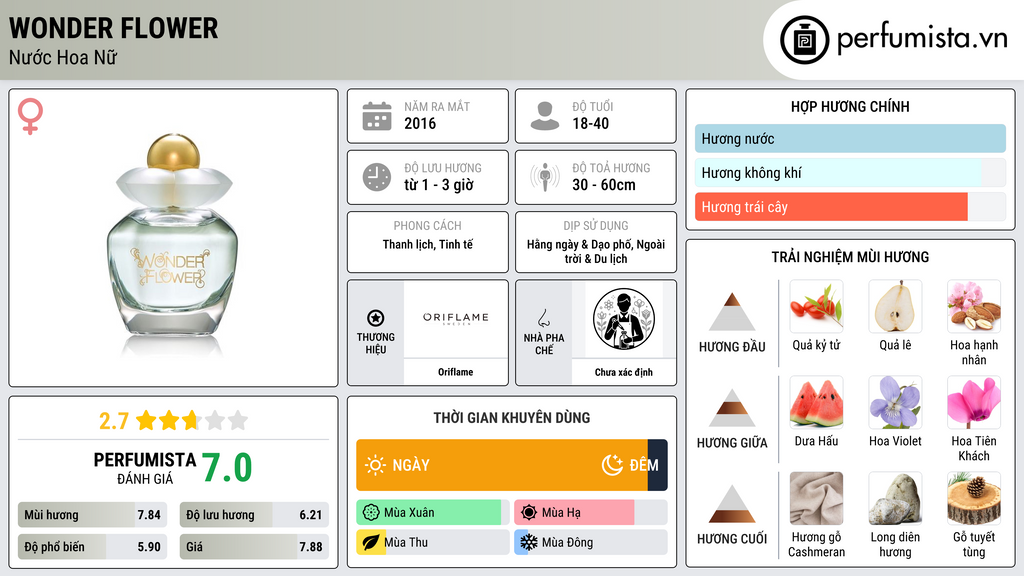Screen dimensions: 1024x576
Task: Click the Mùa Đông season bar
Action: tap(591, 542)
